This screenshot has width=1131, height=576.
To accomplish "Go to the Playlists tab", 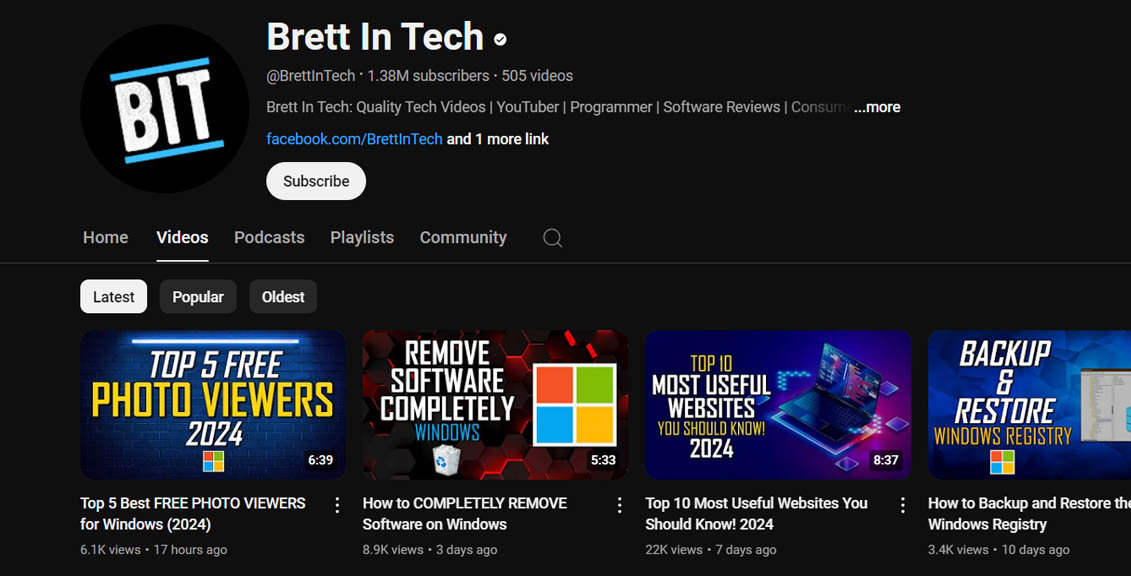I will (362, 238).
